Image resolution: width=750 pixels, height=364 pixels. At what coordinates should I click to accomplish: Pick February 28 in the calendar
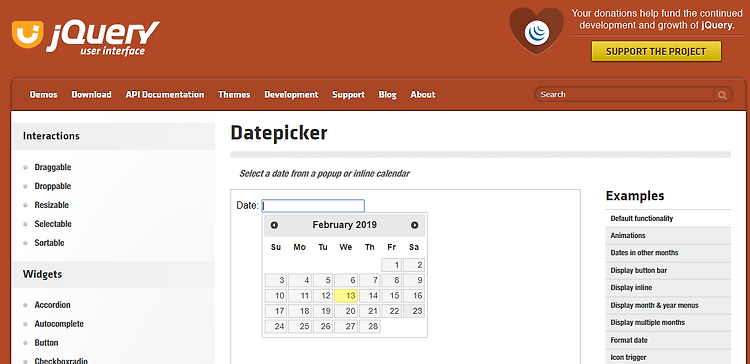click(370, 327)
